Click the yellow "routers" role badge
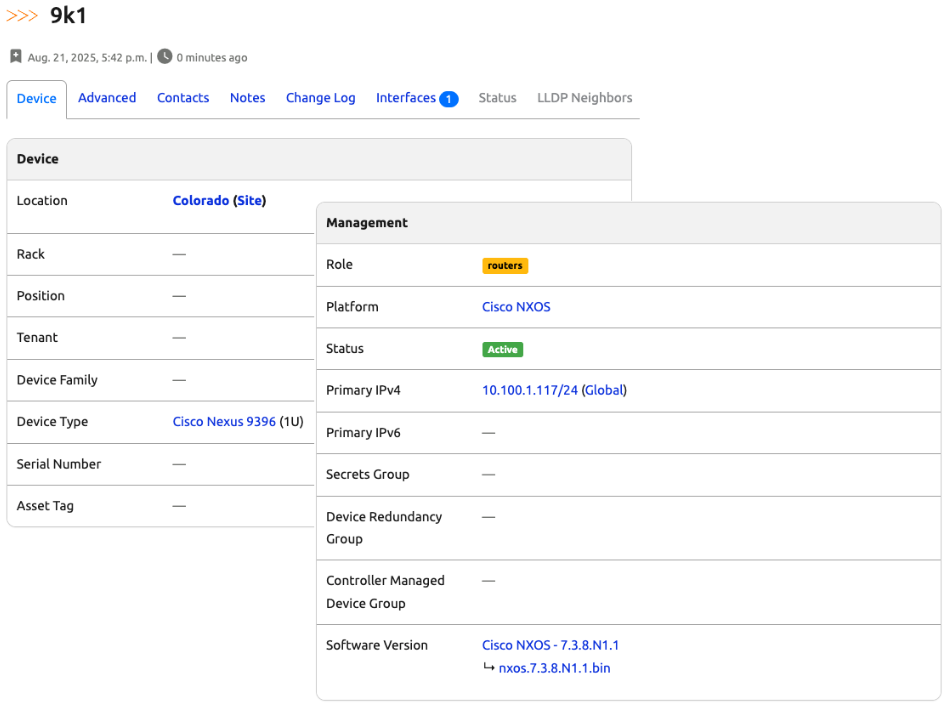950x710 pixels. click(505, 265)
